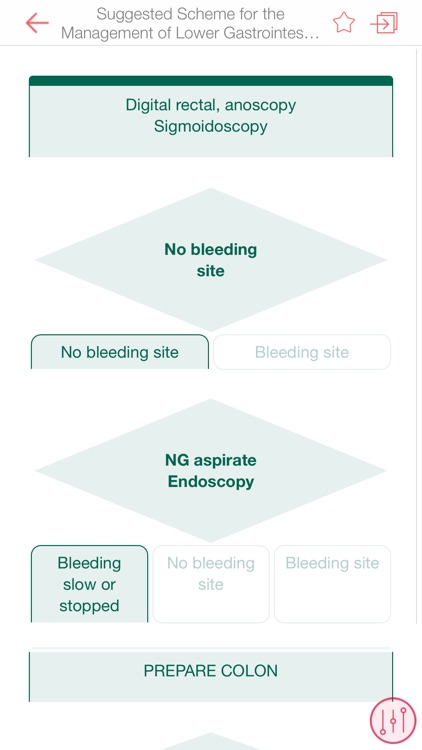The width and height of the screenshot is (422, 750).
Task: Click the dark green header bar on the first box
Action: 211,81
